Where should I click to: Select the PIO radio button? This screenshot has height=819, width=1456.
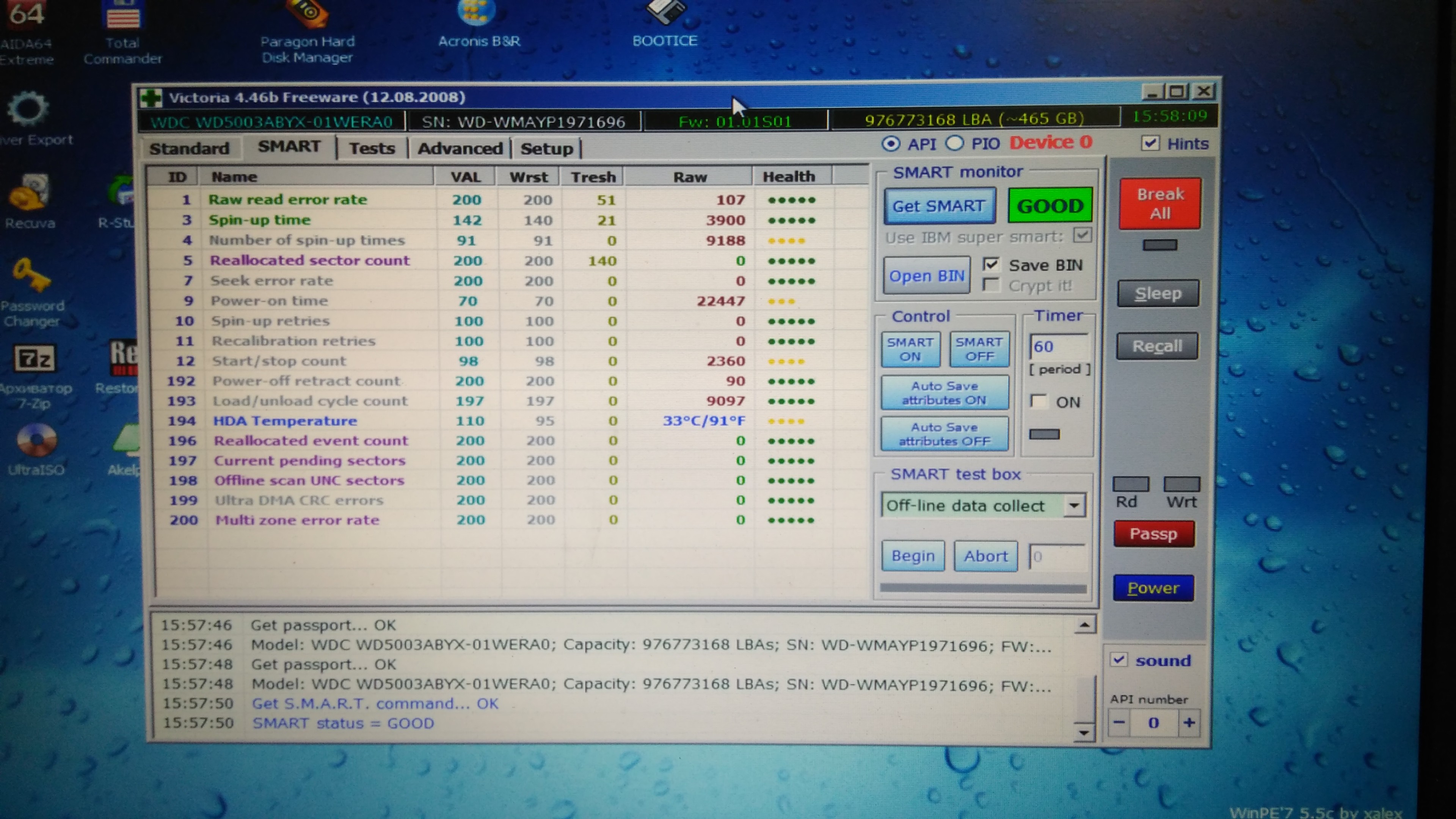tap(955, 144)
